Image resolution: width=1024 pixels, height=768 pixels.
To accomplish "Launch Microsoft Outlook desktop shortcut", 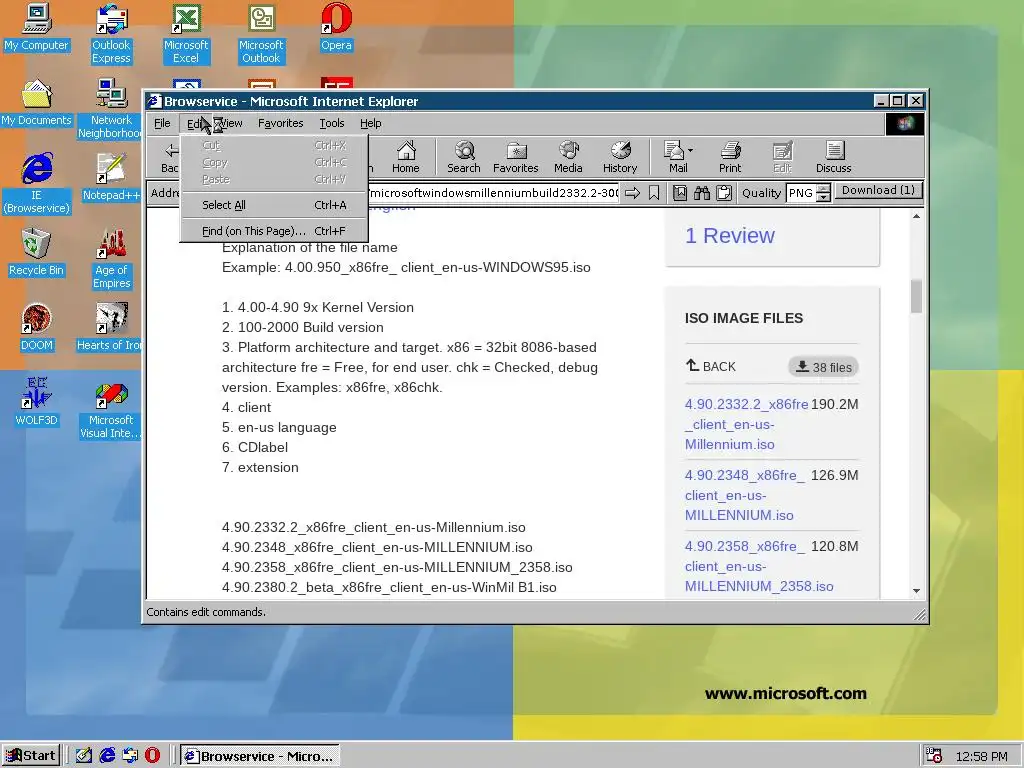I will pos(261,34).
